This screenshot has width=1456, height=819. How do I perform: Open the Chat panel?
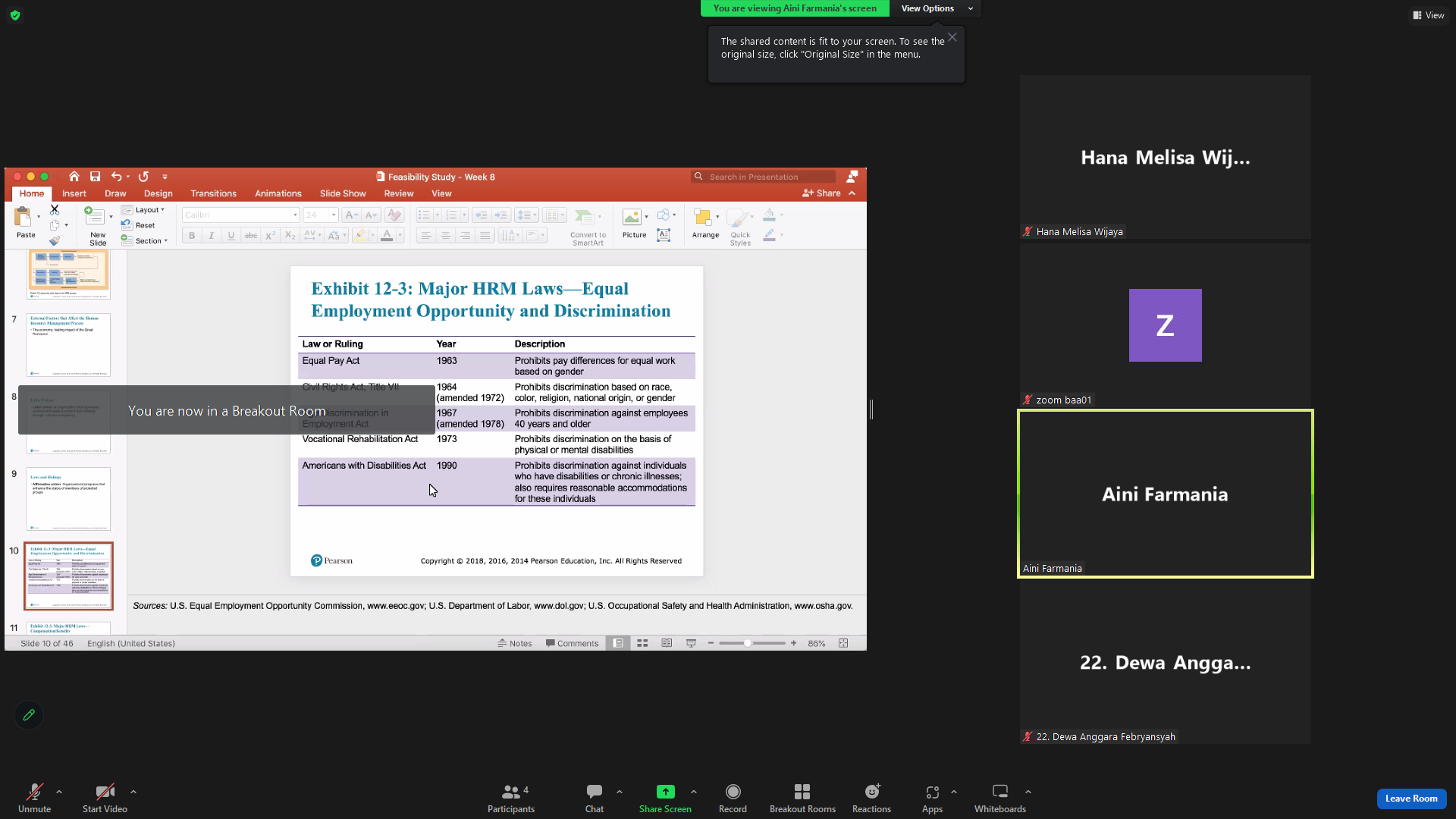click(595, 798)
